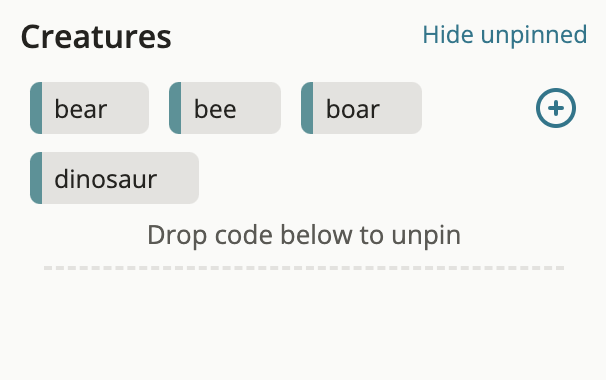Click the dashed unpin divider line
The image size is (606, 380).
point(304,268)
